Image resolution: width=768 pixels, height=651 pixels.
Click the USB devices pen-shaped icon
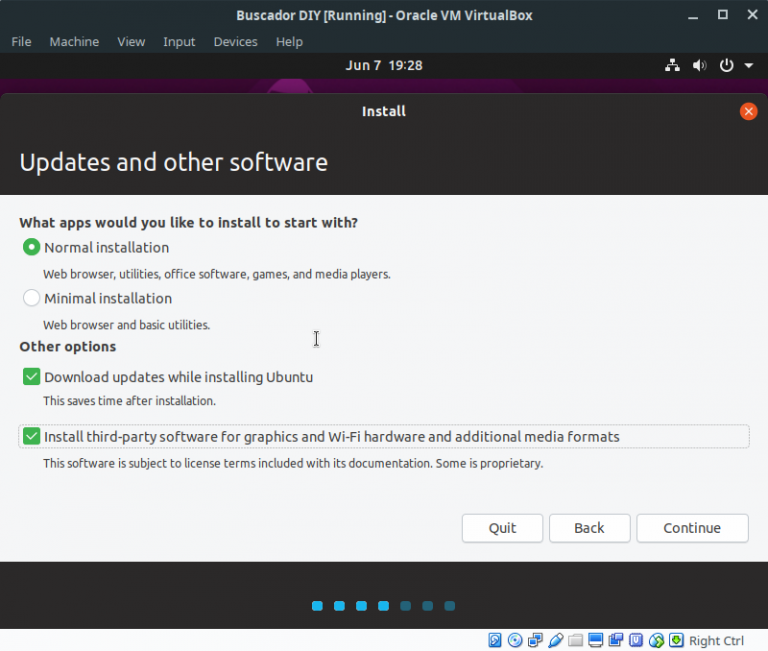pyautogui.click(x=555, y=640)
